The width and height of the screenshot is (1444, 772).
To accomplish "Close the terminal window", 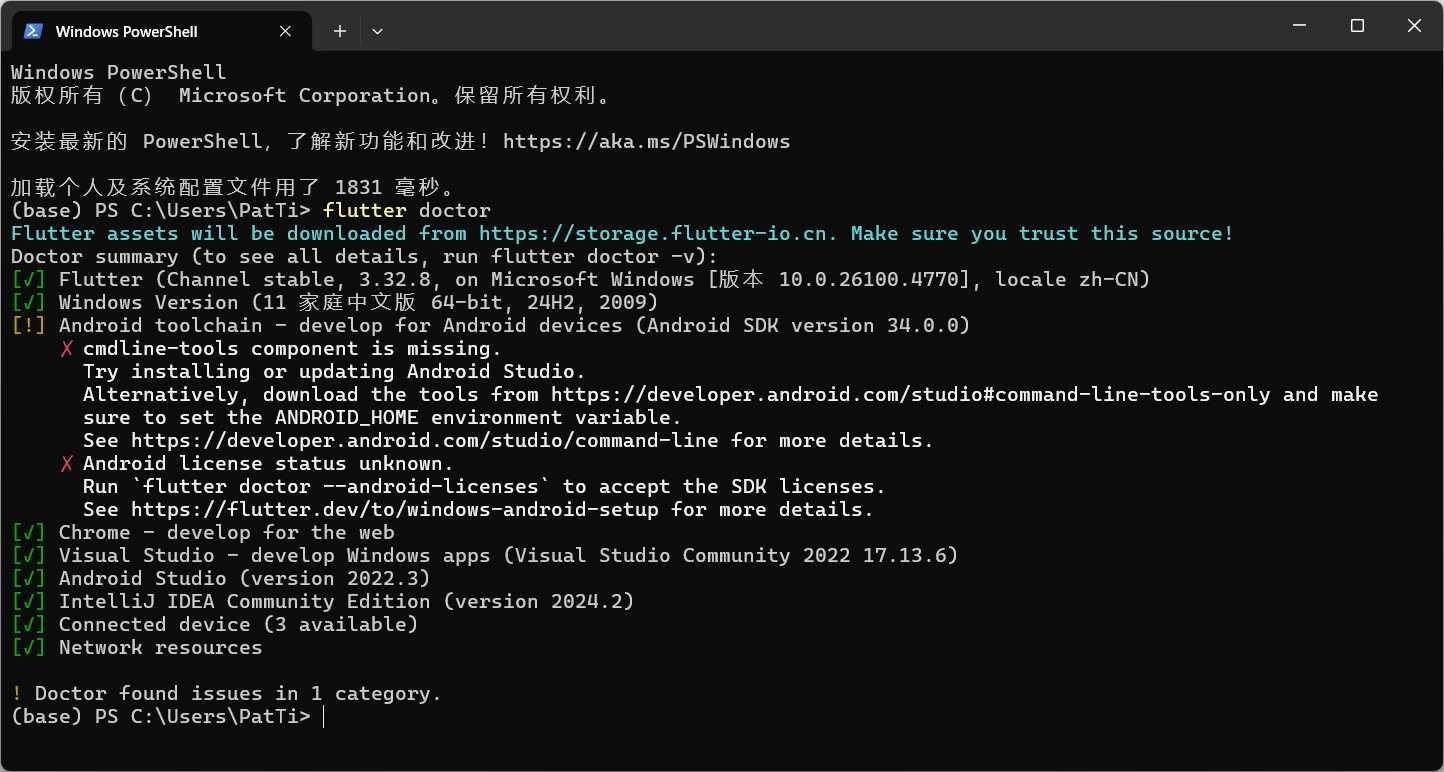I will coord(1414,26).
